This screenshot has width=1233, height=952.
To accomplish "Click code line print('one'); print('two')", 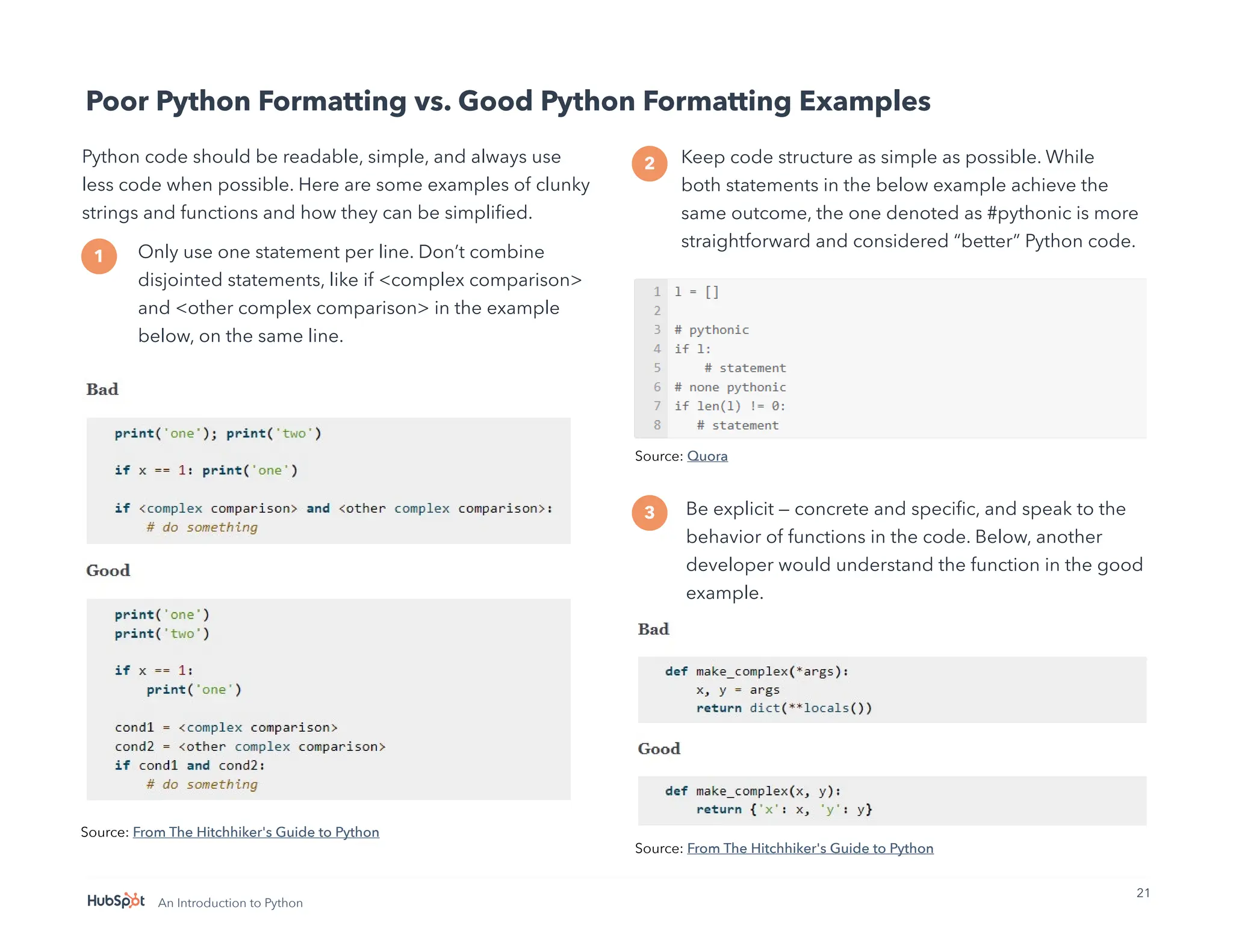I will click(218, 433).
